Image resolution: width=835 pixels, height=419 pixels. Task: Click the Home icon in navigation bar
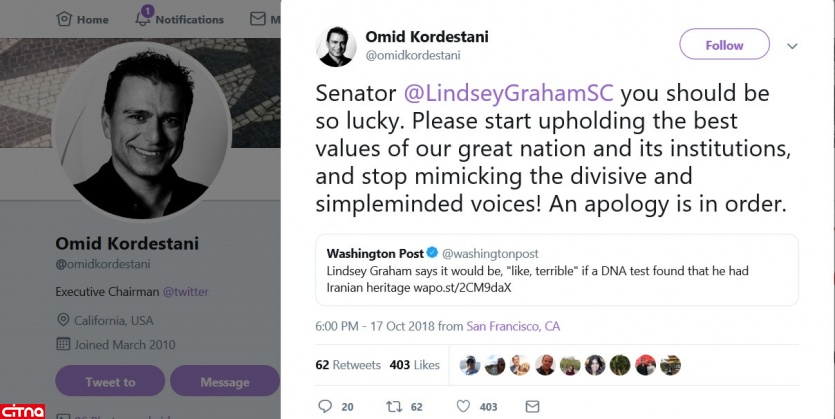click(65, 19)
